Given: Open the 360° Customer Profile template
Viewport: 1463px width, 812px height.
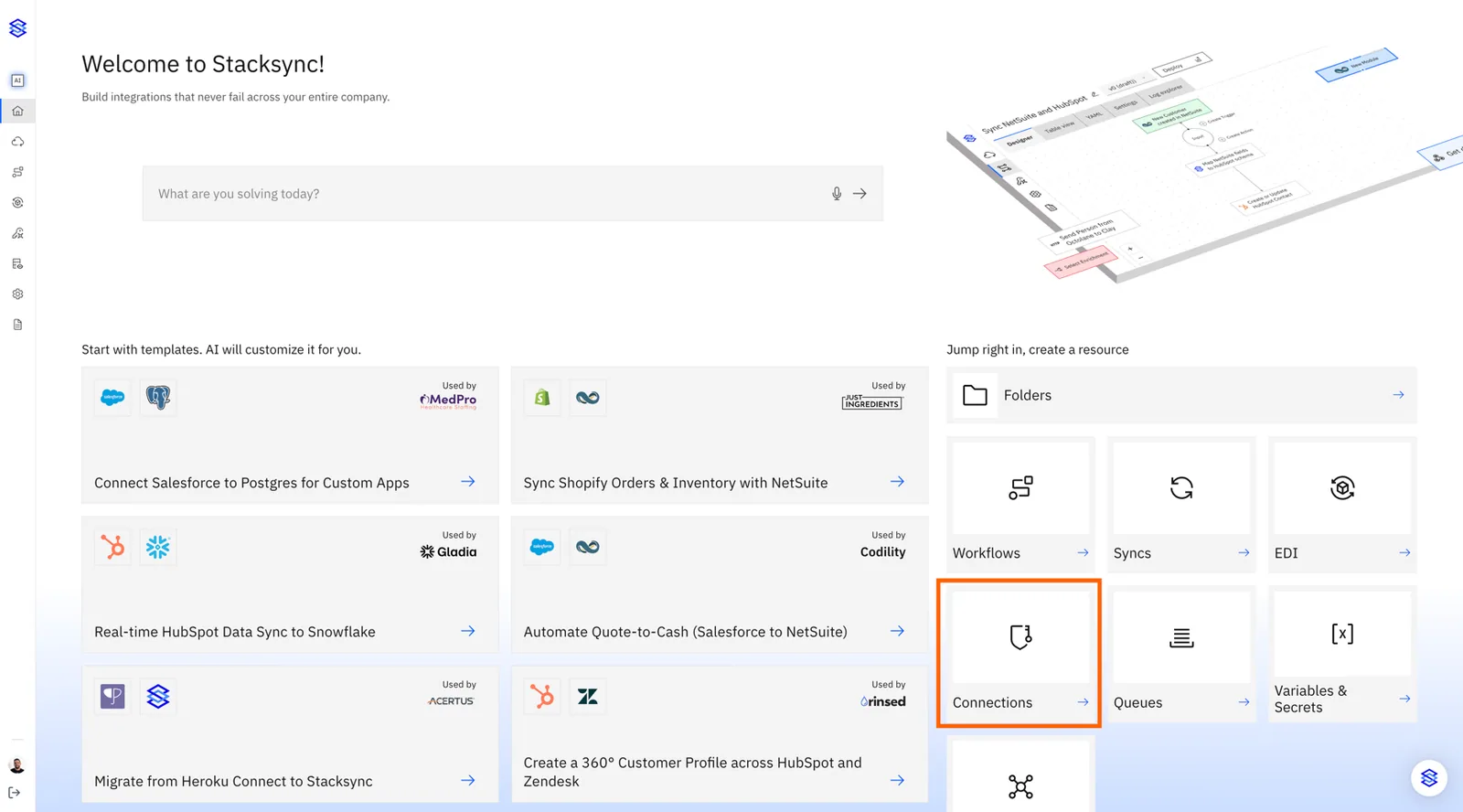Looking at the screenshot, I should point(720,734).
